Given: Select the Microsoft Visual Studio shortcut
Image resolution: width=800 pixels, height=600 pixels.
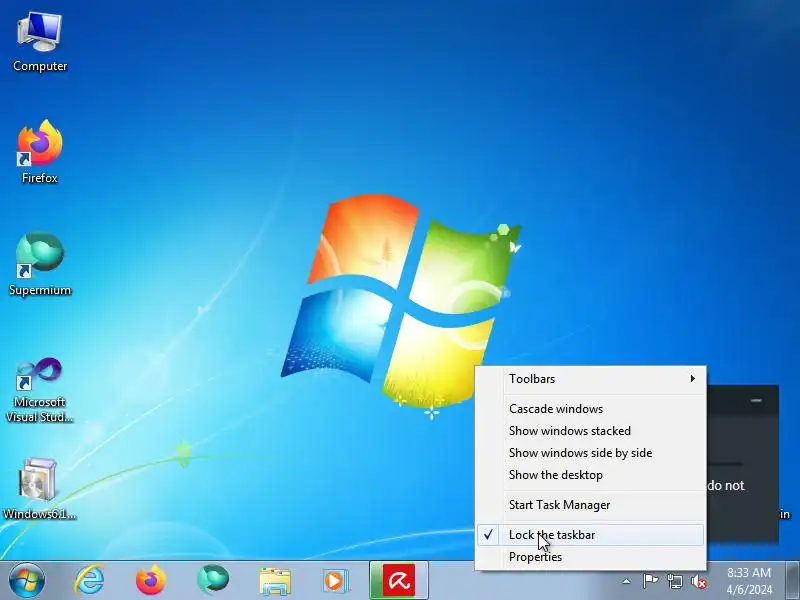Looking at the screenshot, I should tap(40, 390).
